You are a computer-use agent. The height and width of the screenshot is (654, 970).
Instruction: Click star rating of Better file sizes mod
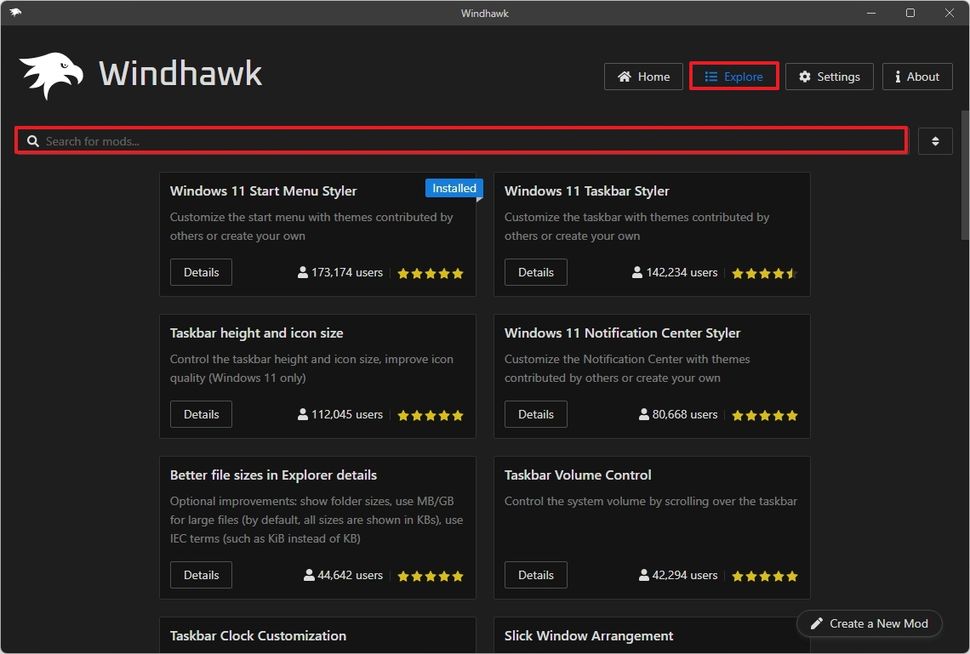[431, 576]
